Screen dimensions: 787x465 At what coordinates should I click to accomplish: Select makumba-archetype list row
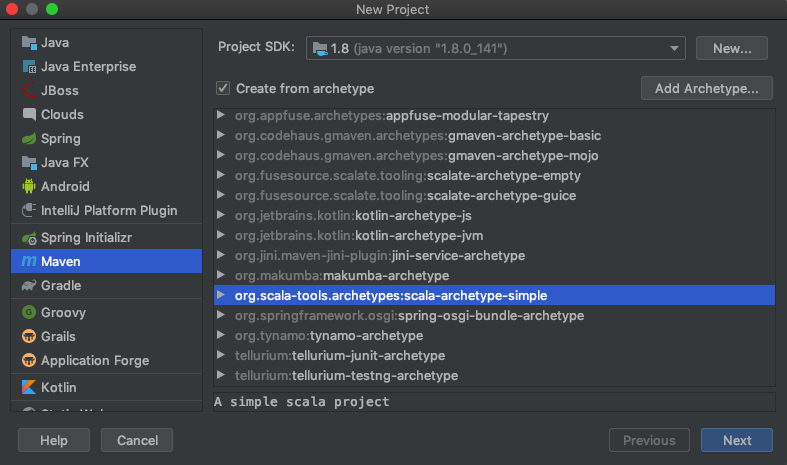[x=494, y=275]
